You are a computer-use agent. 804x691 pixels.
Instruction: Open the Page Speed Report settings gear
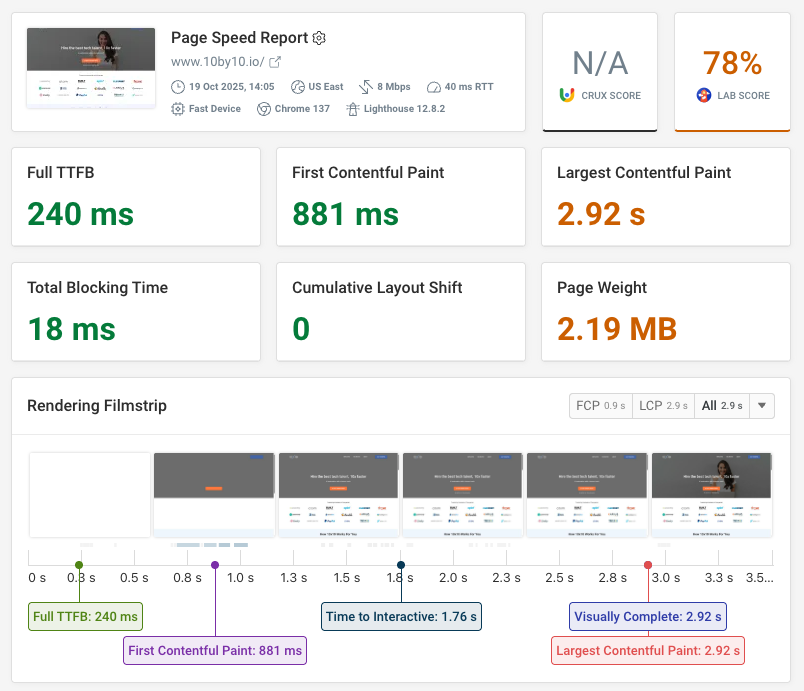[320, 38]
